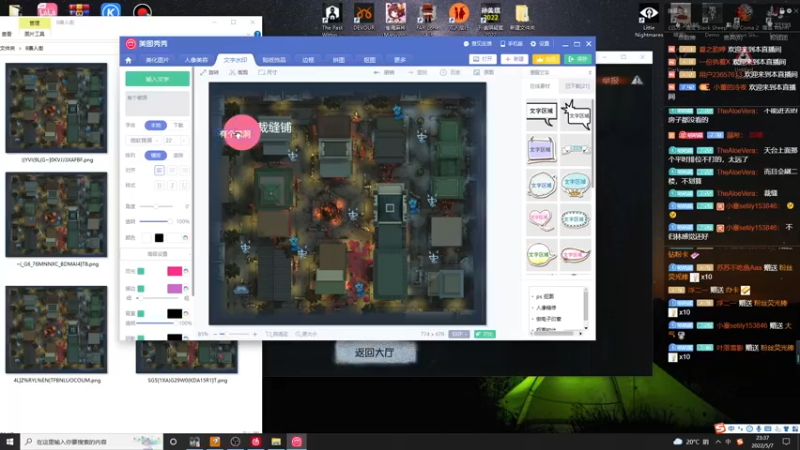Screen dimensions: 800x450
Task: Zoom in with the plus button
Action: 255,334
